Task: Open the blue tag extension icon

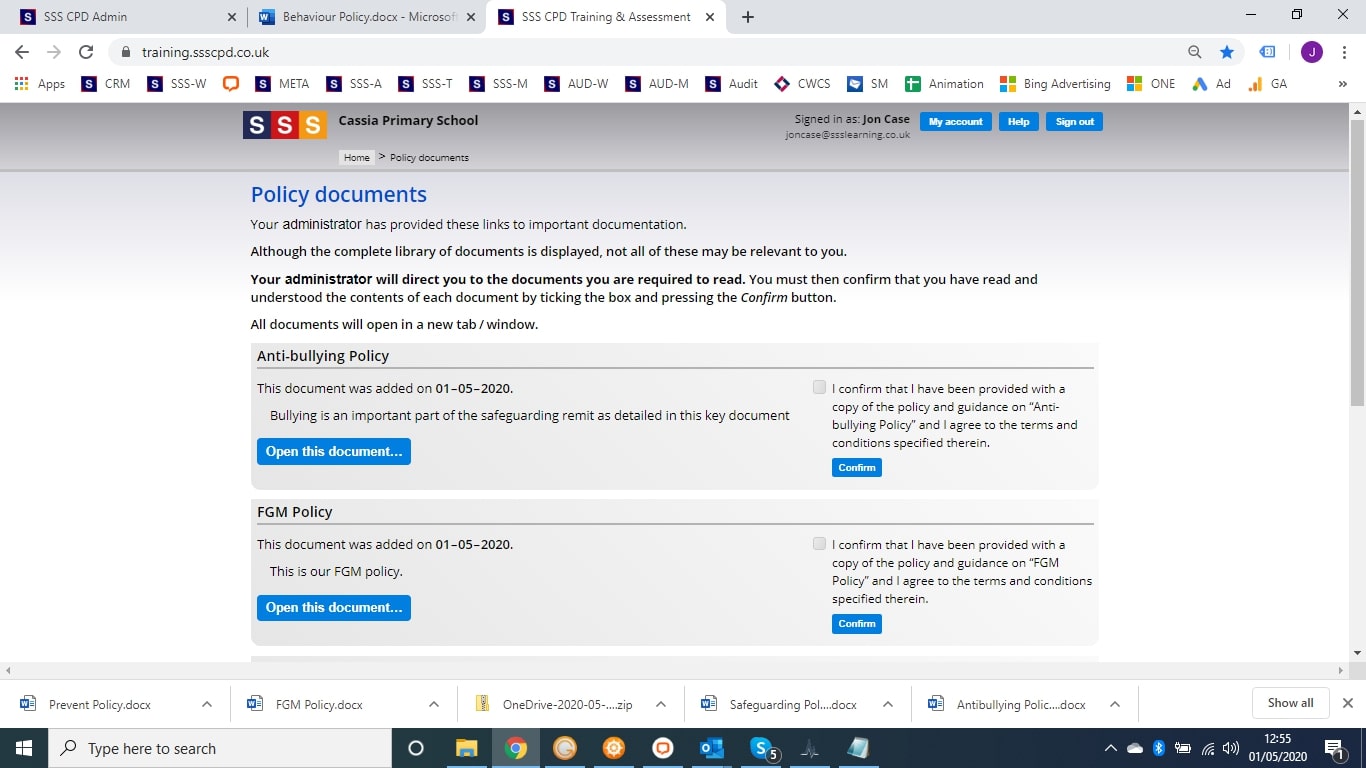Action: [x=1267, y=52]
